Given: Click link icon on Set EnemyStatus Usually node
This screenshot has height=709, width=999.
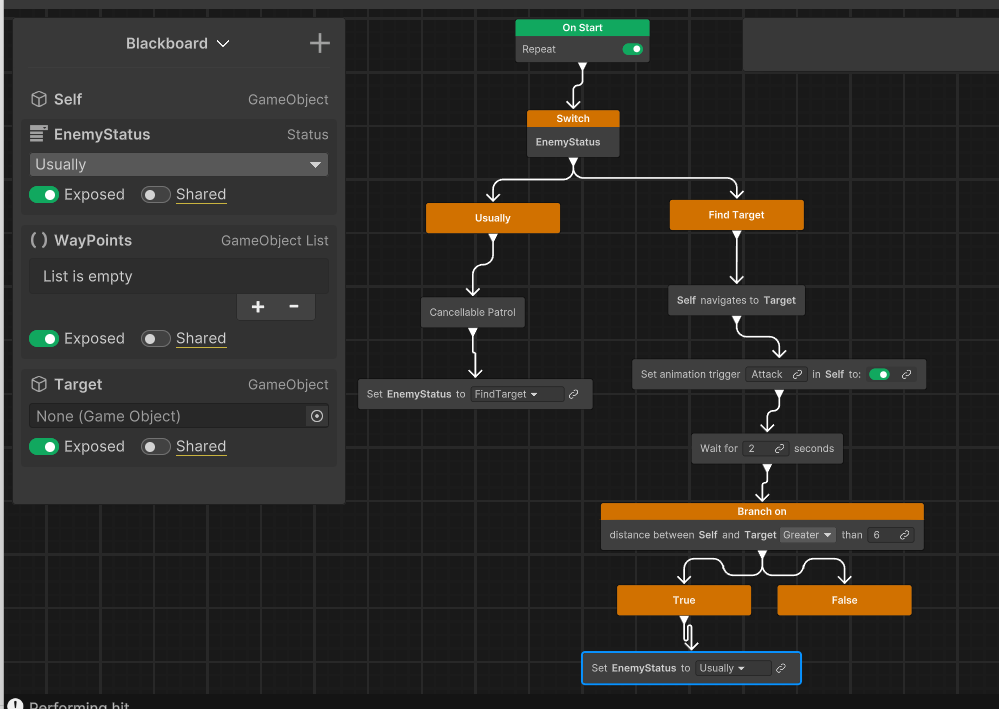Looking at the screenshot, I should (x=781, y=668).
